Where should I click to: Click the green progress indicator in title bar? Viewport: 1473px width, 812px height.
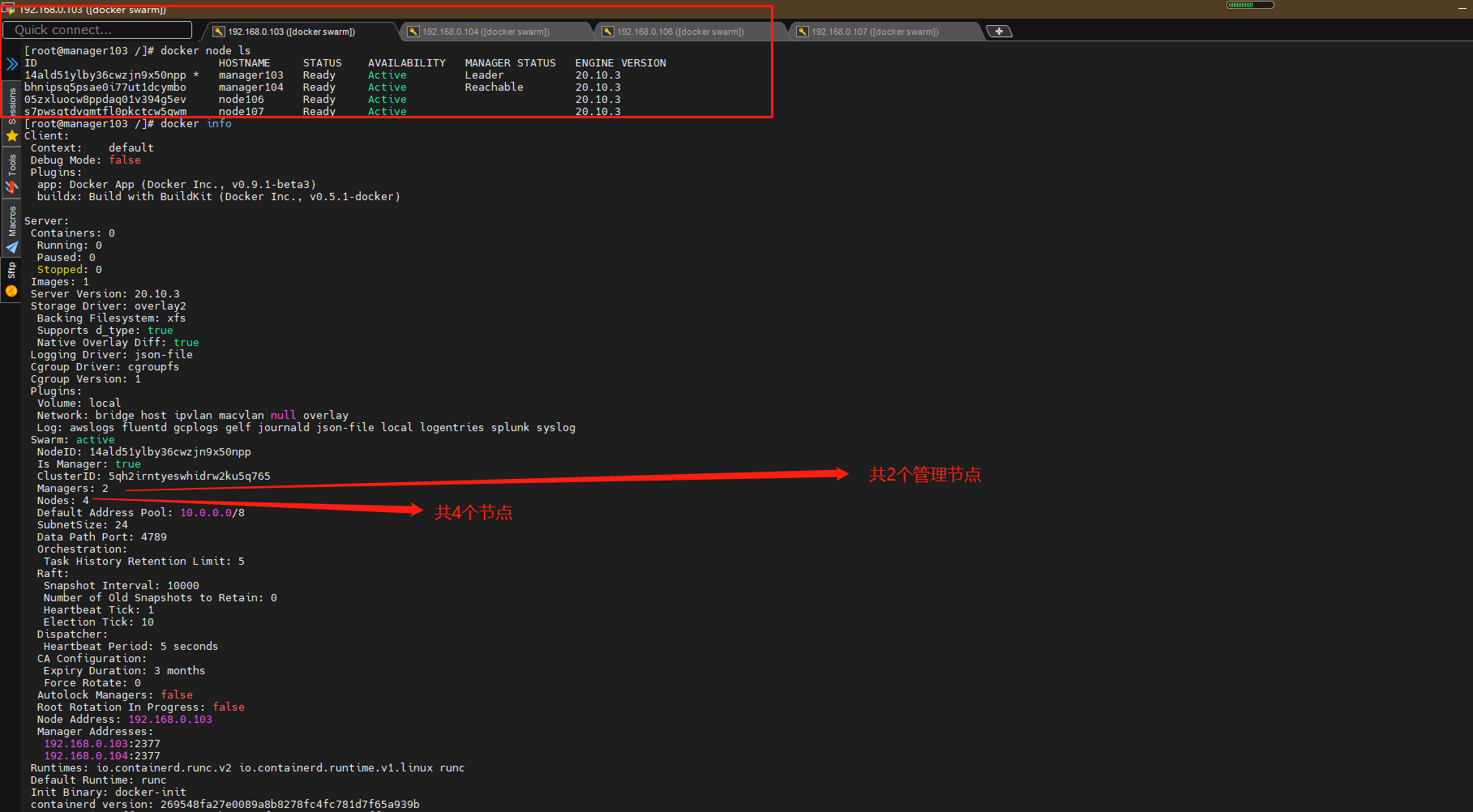coord(1249,5)
